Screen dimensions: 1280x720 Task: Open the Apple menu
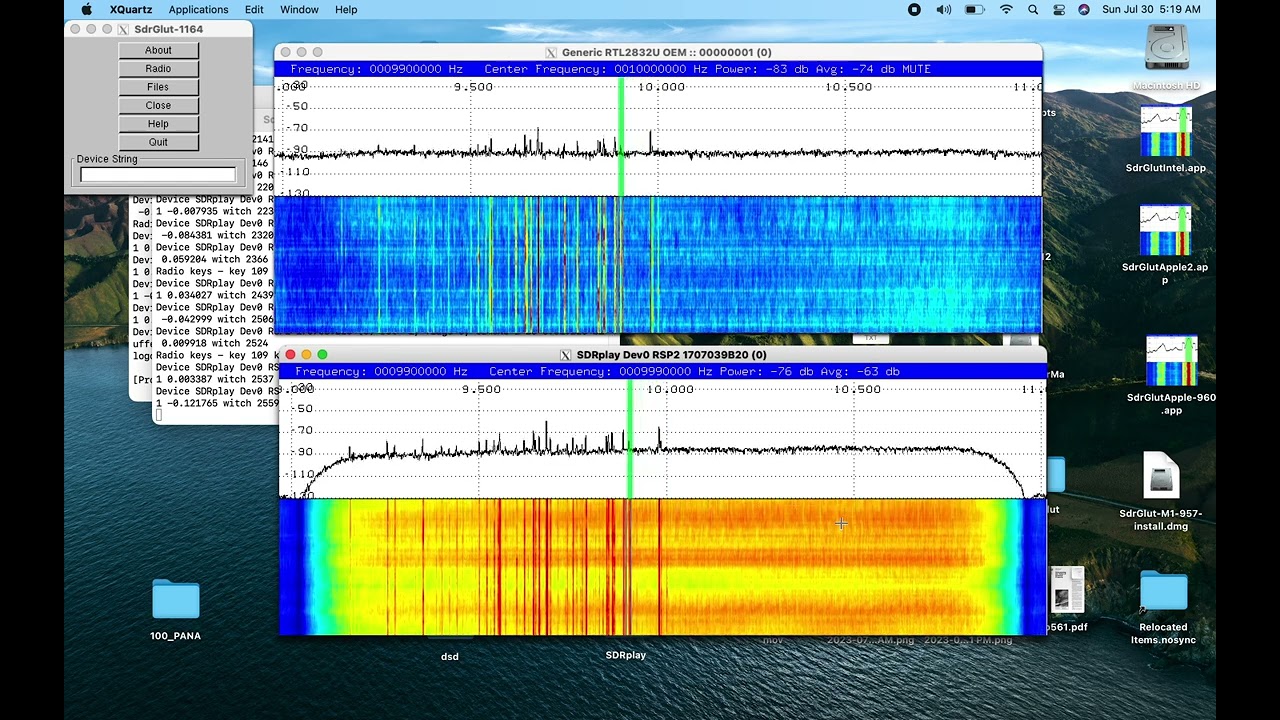tap(87, 9)
